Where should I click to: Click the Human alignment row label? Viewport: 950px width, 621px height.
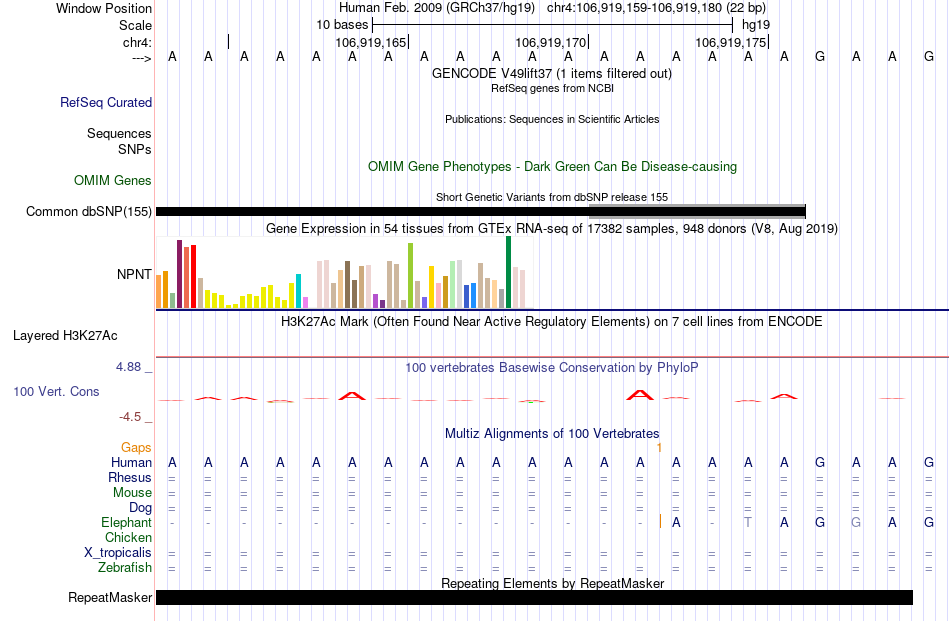click(131, 463)
